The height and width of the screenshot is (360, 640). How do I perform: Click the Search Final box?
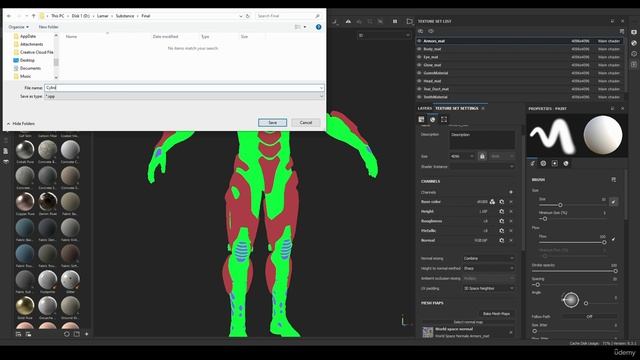tap(288, 16)
